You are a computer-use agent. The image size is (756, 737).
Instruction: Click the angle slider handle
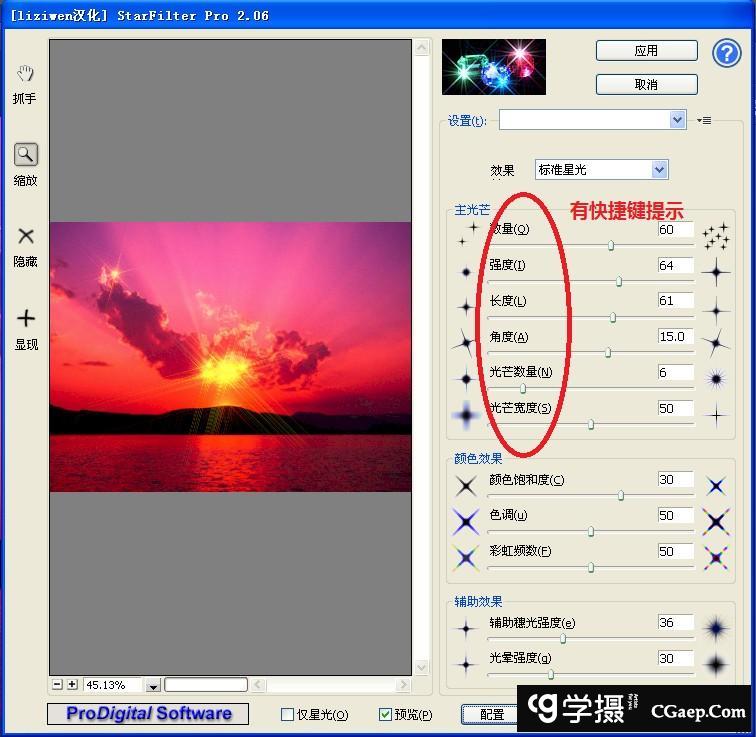click(608, 353)
